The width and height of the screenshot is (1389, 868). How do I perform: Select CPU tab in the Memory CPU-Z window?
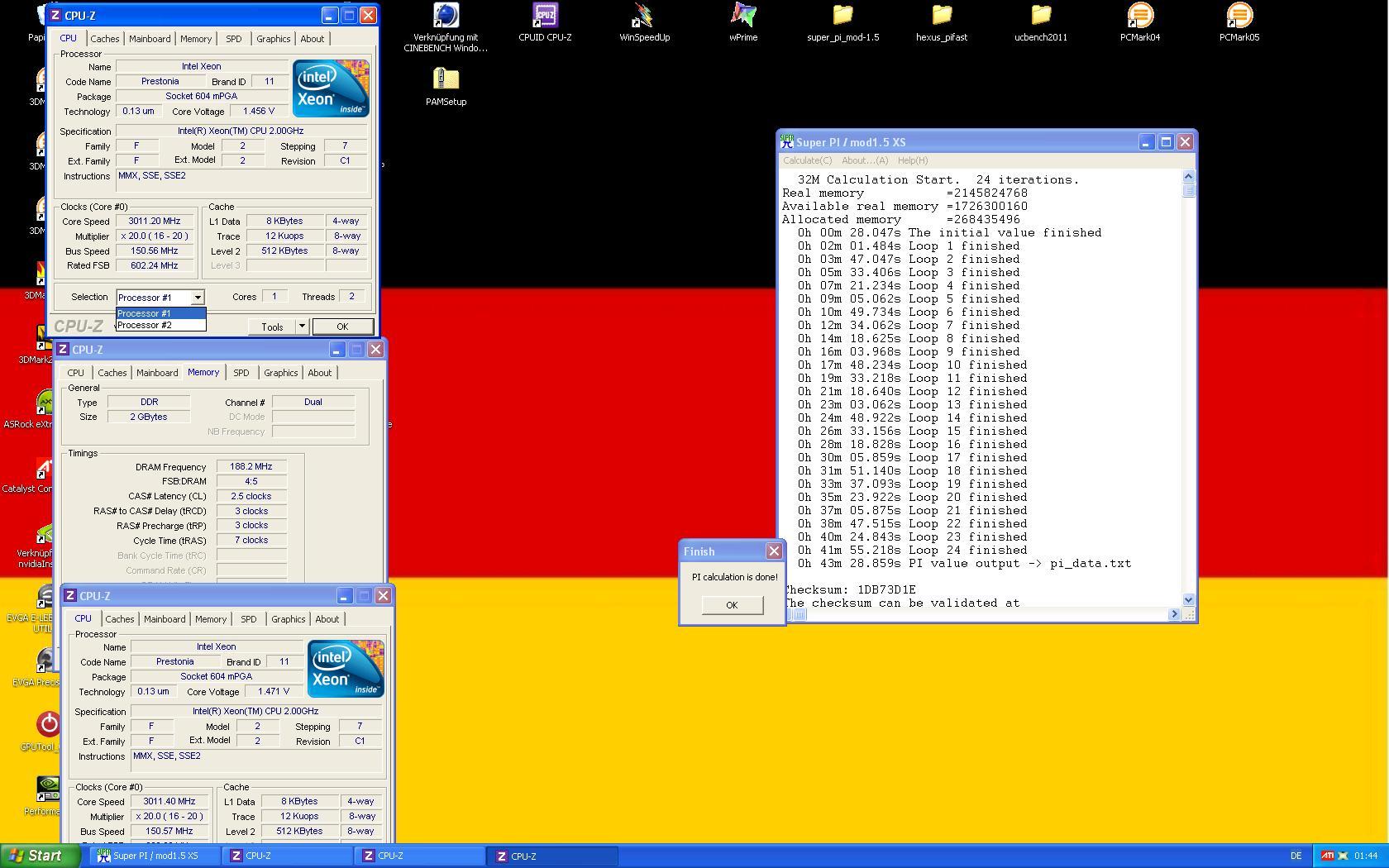[75, 373]
